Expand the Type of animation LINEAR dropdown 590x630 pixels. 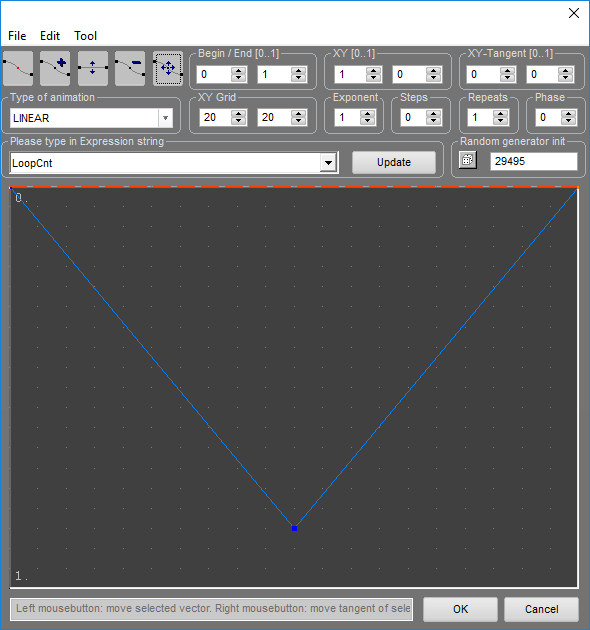pos(165,118)
